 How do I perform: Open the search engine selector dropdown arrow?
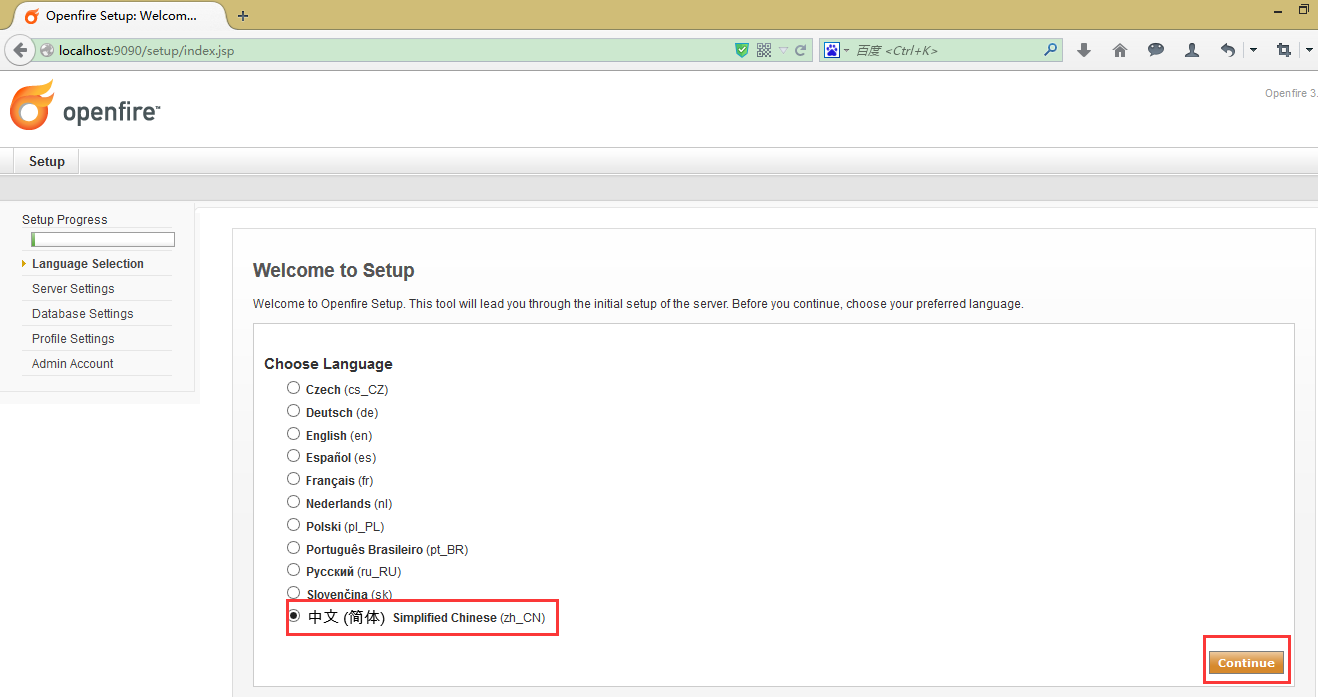point(846,50)
